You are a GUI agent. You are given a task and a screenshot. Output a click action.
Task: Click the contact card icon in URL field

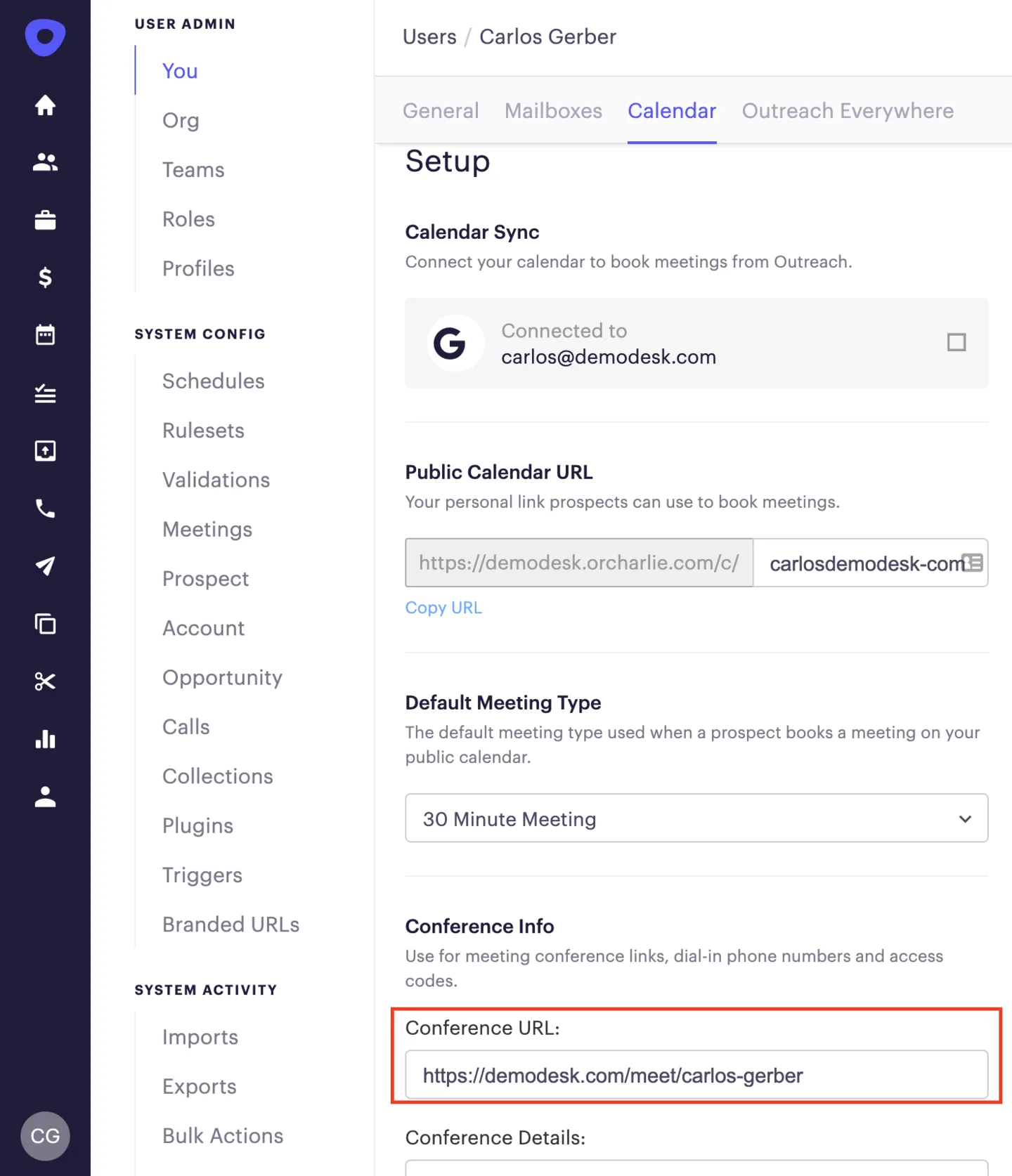click(973, 563)
